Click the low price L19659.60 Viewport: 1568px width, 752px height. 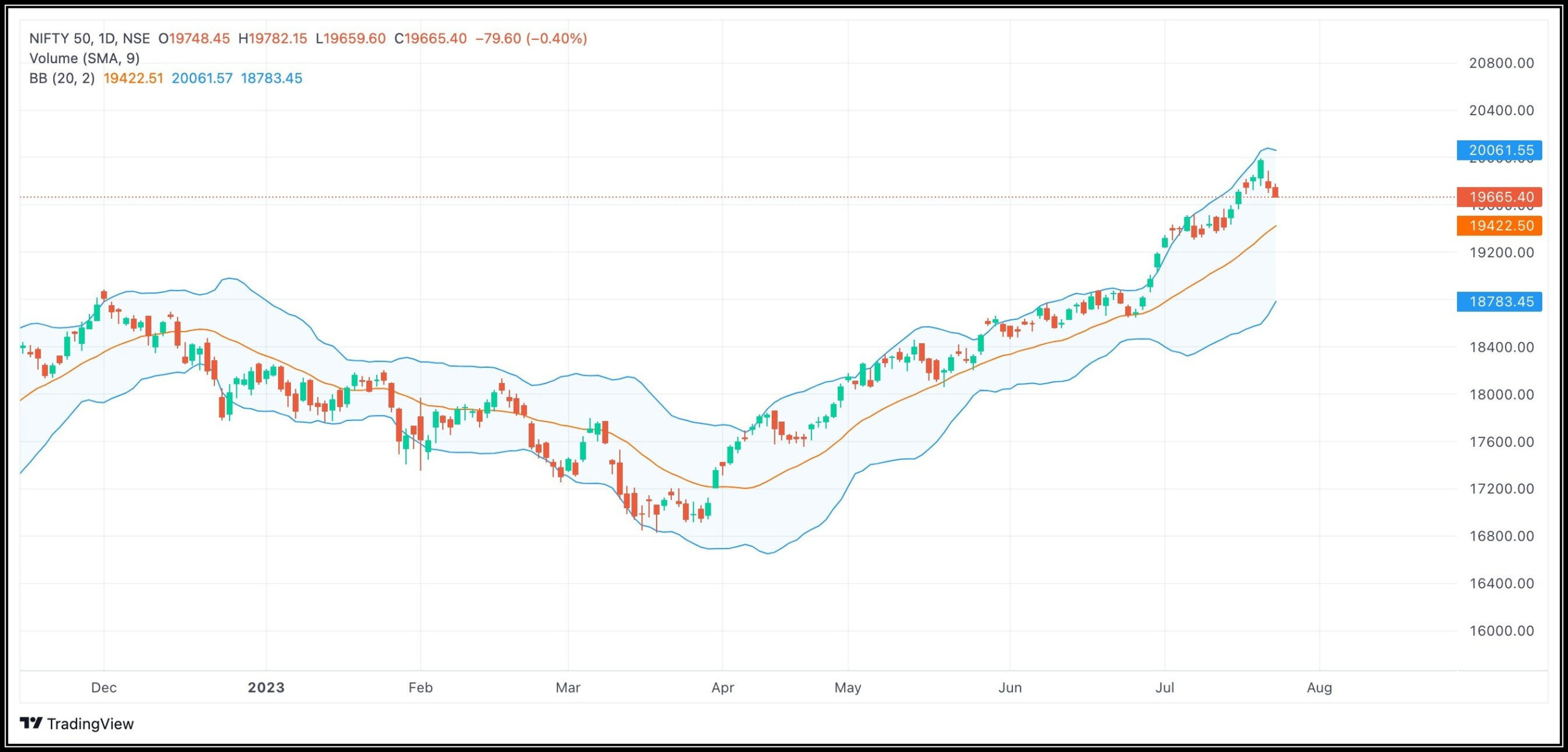point(351,39)
